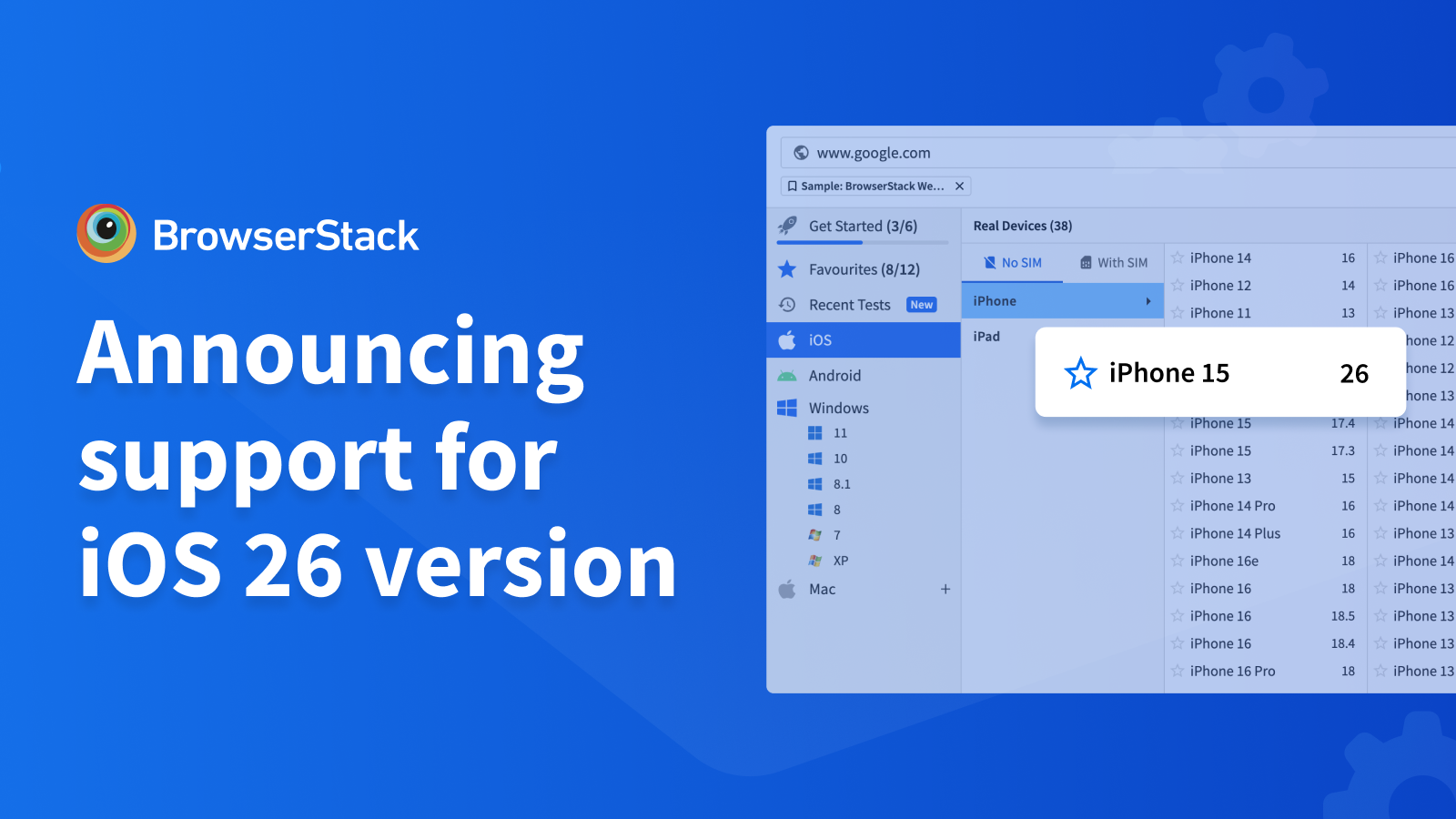1456x819 pixels.
Task: Open Get Started (3/6)
Action: (x=863, y=226)
